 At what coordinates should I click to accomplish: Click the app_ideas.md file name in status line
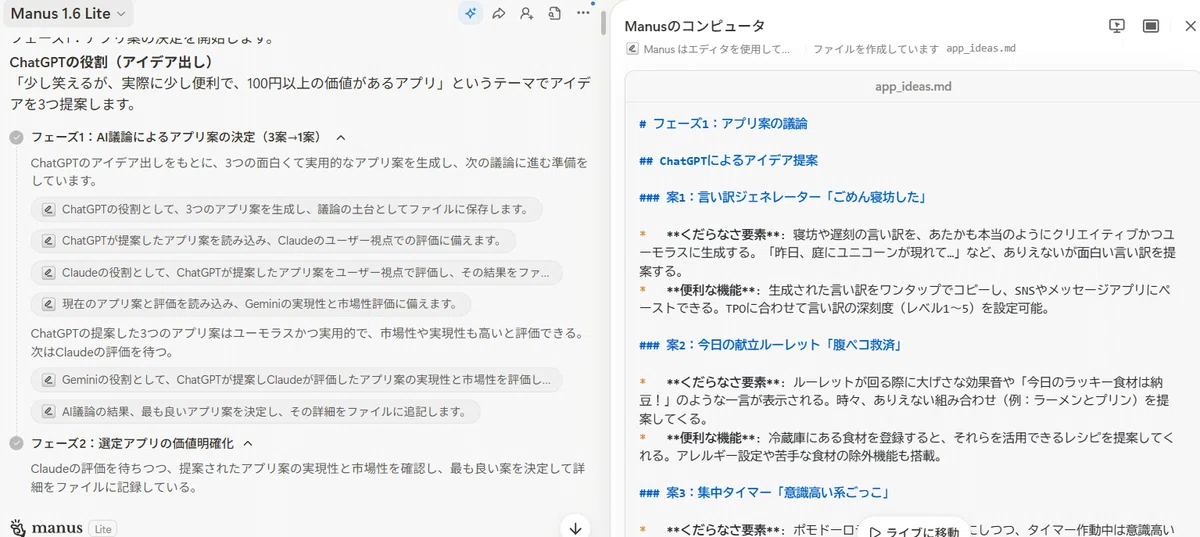tap(981, 48)
